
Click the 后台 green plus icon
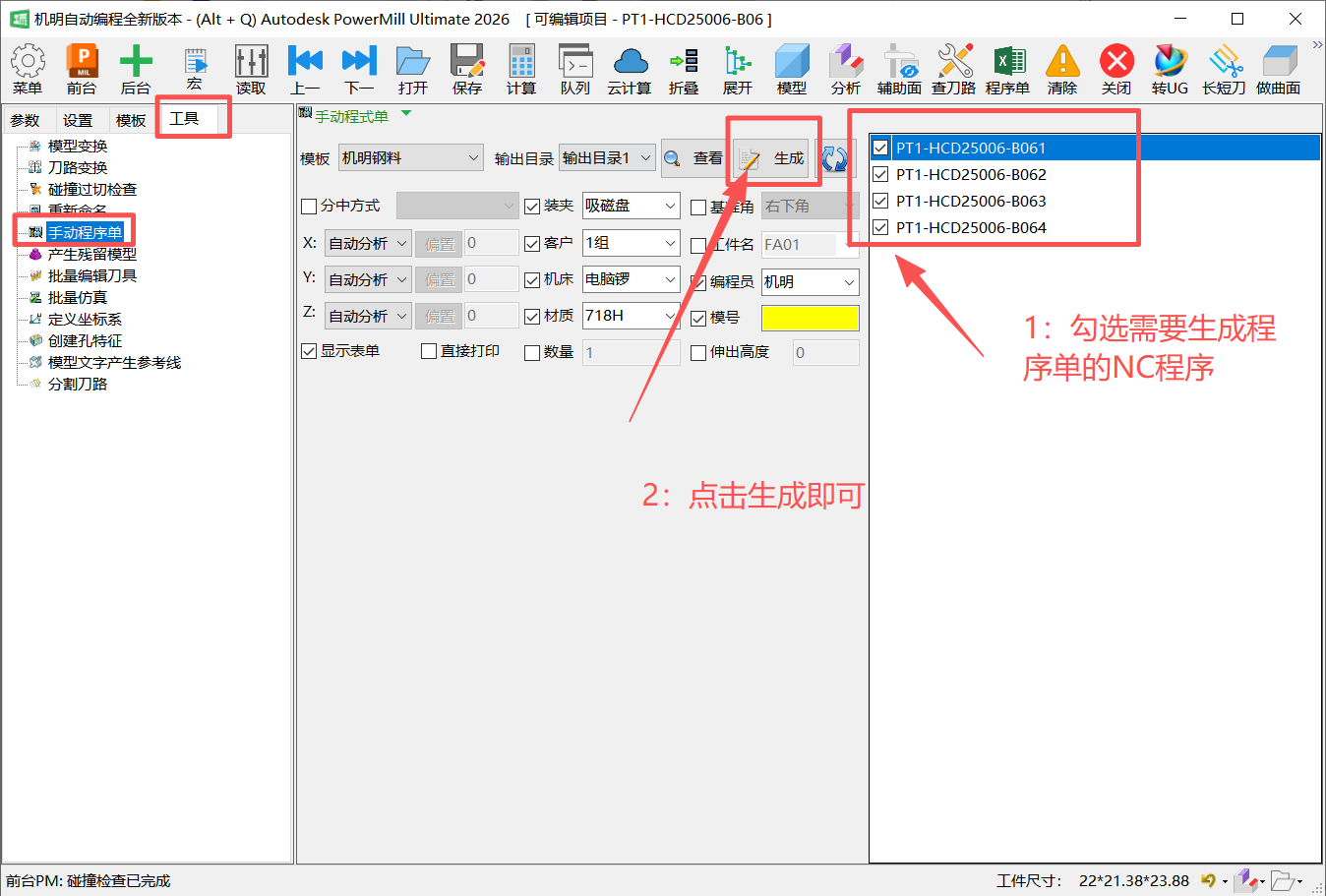click(x=136, y=61)
